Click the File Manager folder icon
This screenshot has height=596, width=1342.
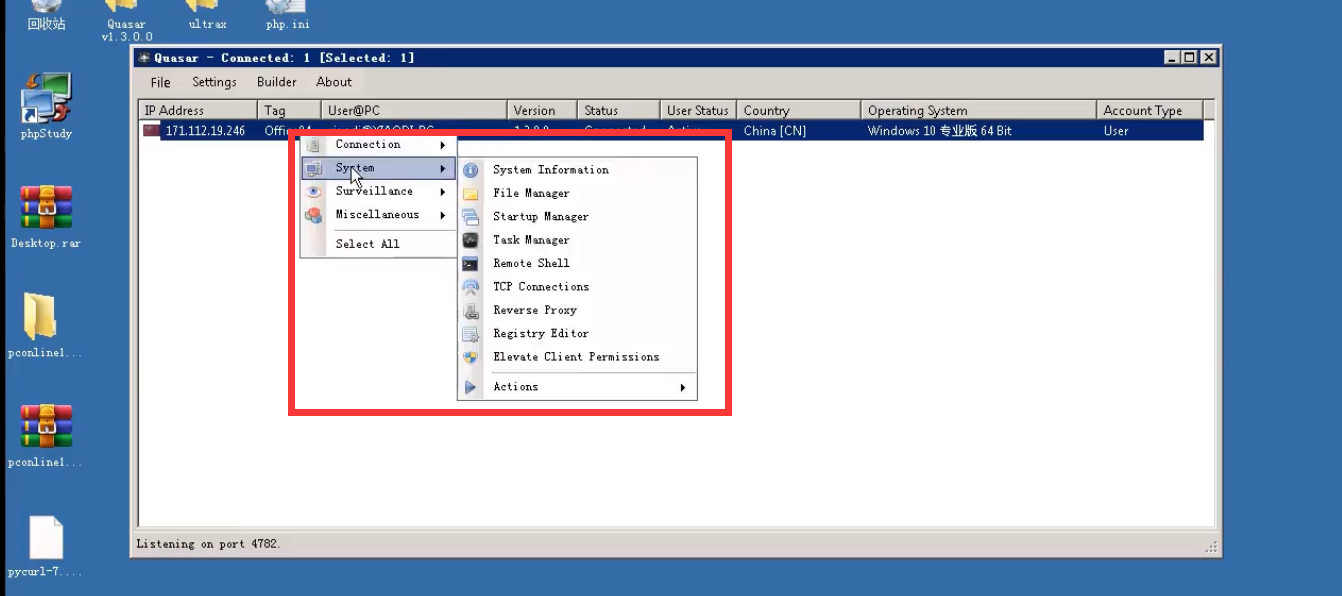tap(471, 194)
